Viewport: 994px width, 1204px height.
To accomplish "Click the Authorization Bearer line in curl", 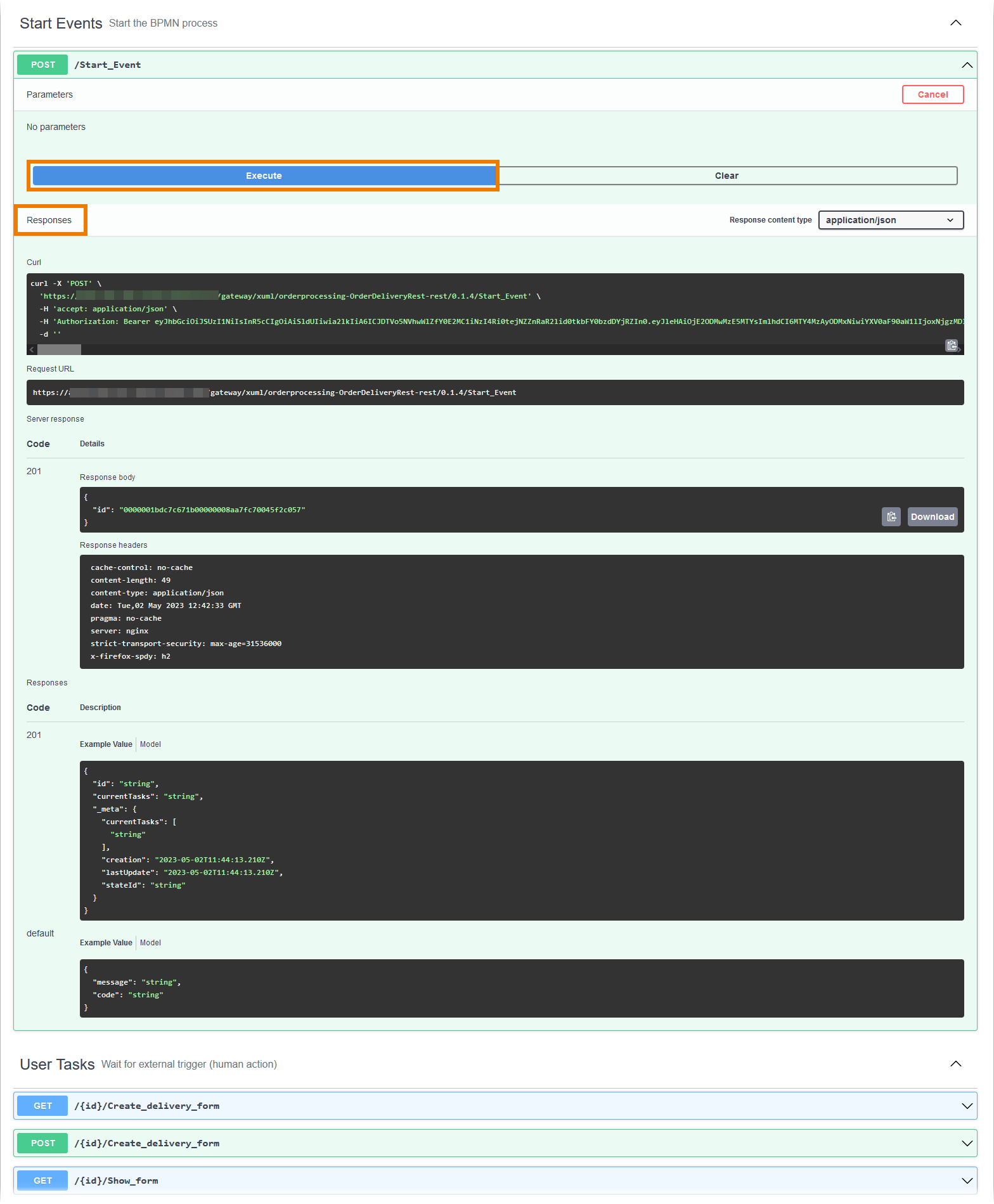I will (501, 321).
